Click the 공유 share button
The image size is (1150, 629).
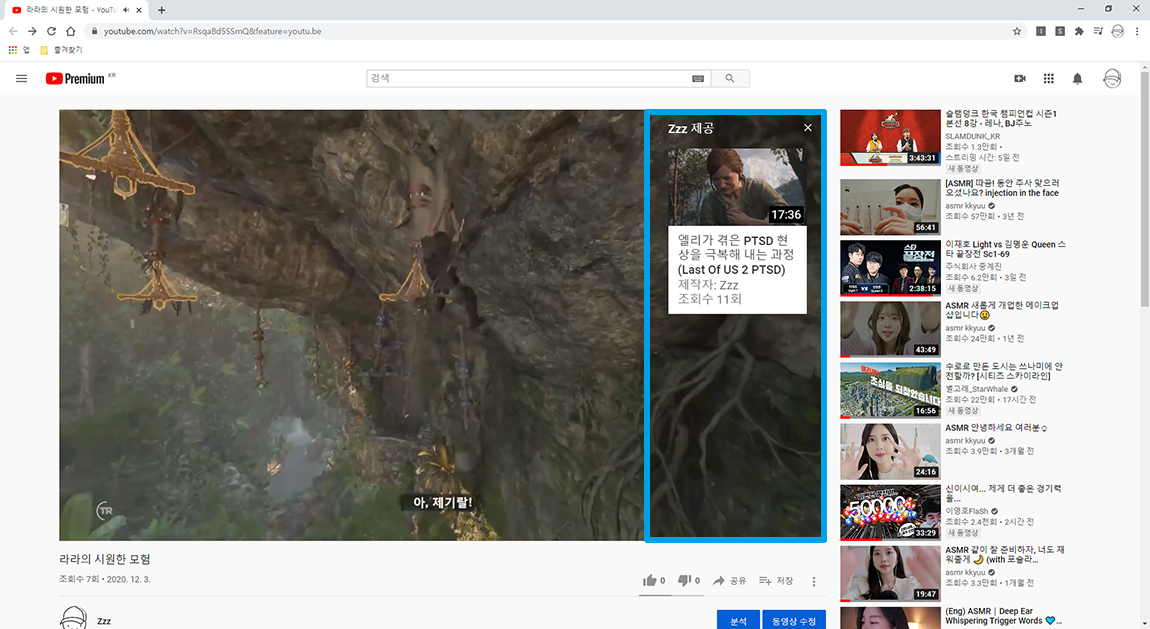click(x=730, y=581)
